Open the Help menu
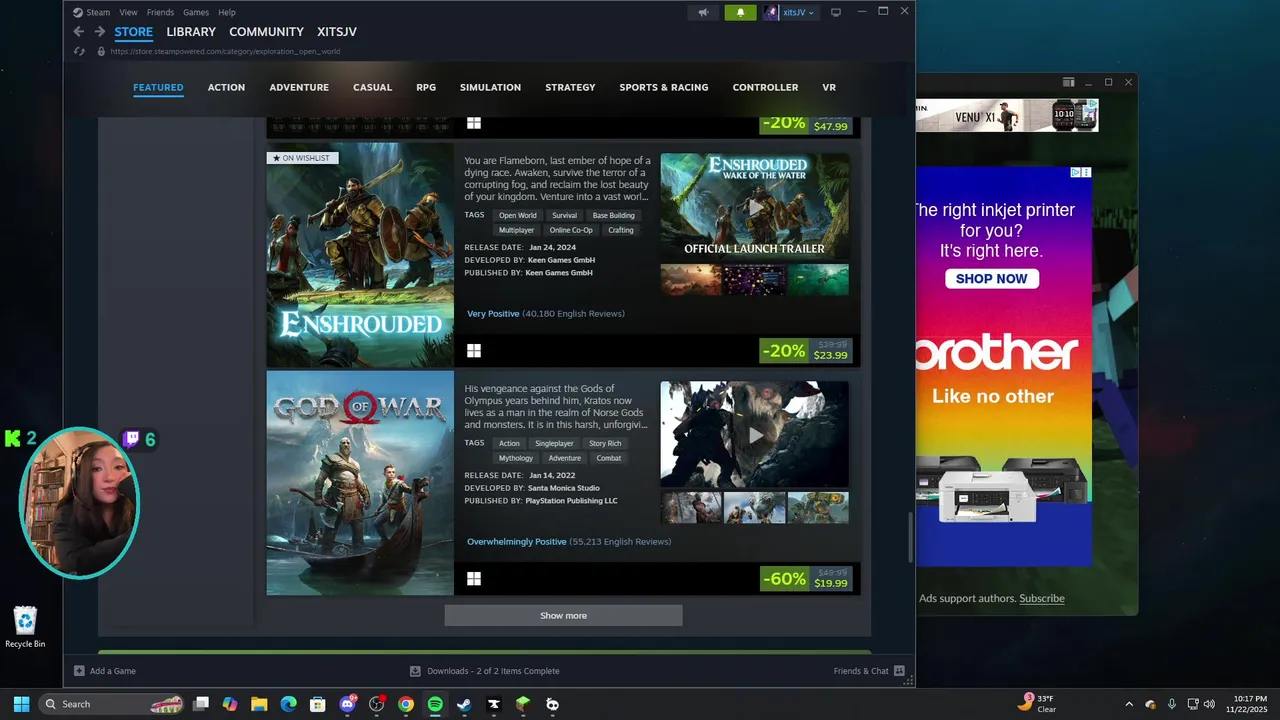Image resolution: width=1280 pixels, height=720 pixels. pyautogui.click(x=227, y=12)
